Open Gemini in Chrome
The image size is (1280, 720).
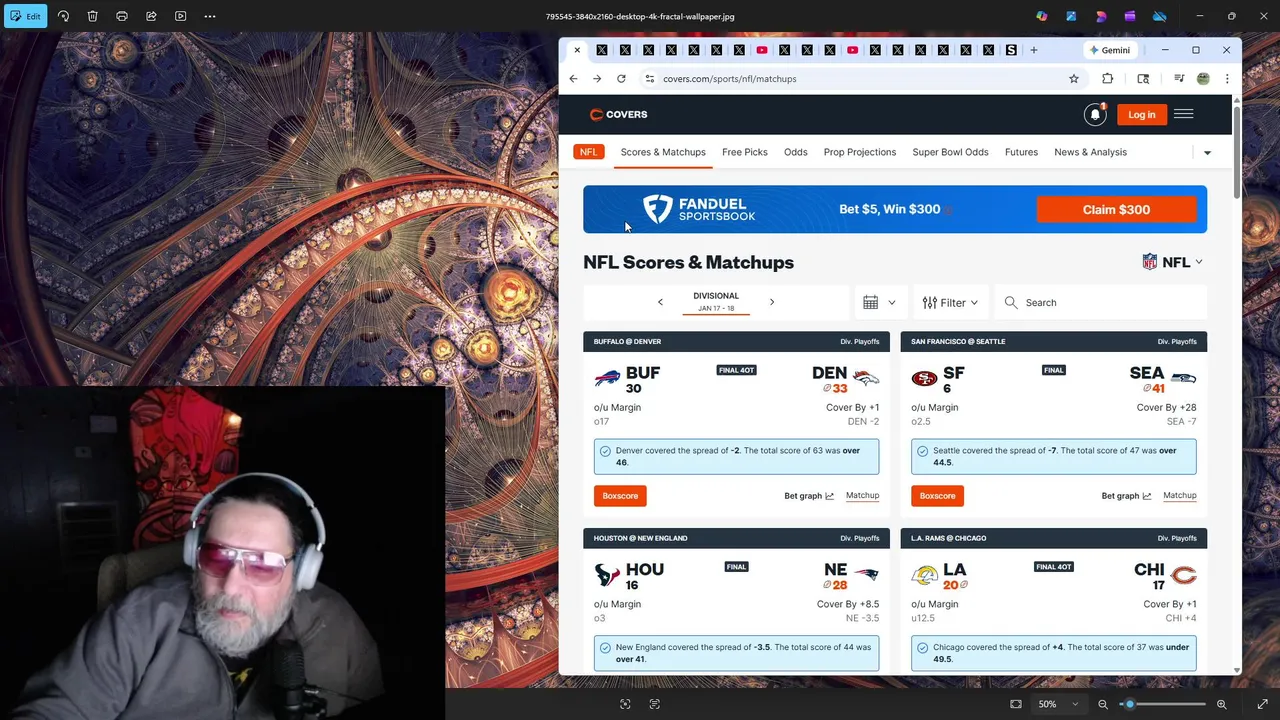coord(1110,50)
